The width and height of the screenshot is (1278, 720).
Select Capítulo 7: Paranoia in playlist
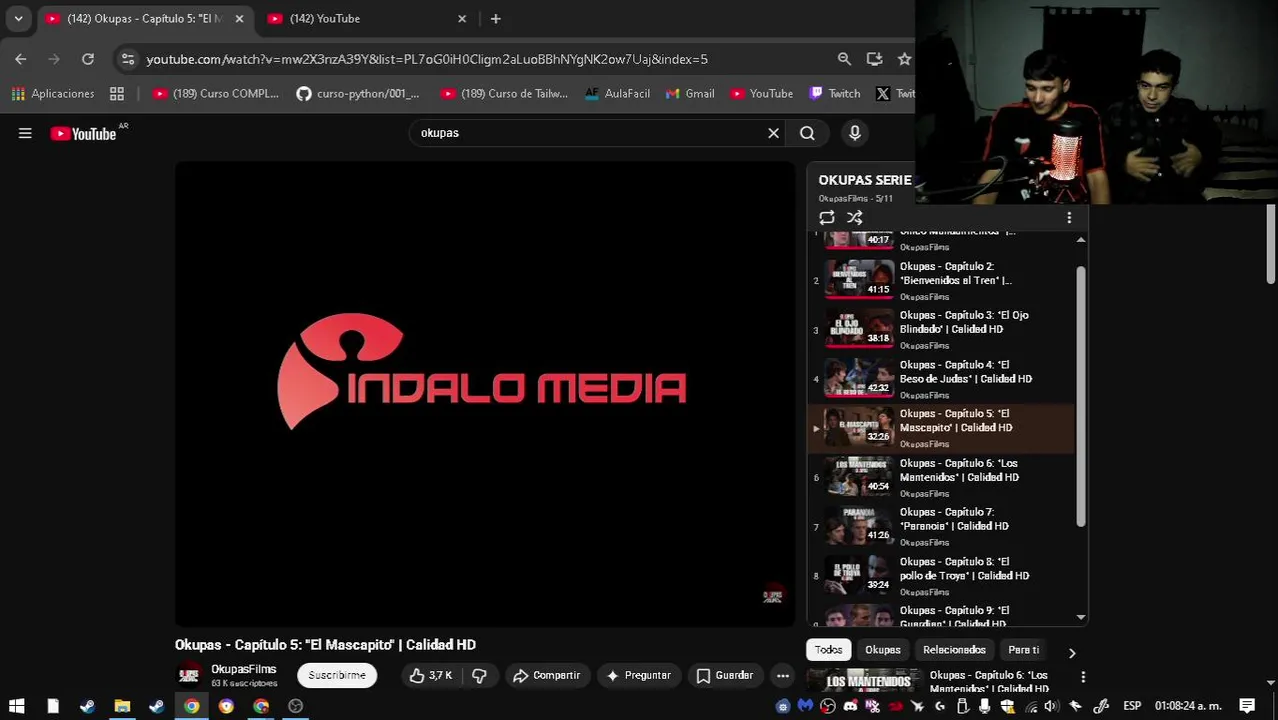coord(940,527)
